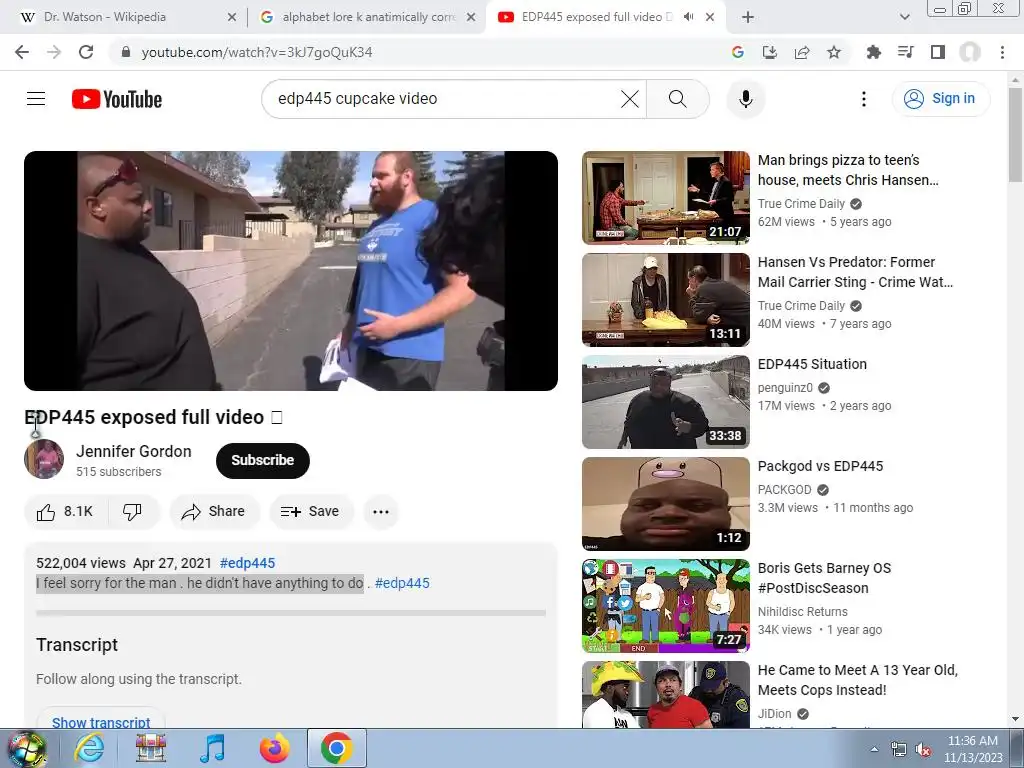Show hidden system tray icons arrow

(x=874, y=749)
